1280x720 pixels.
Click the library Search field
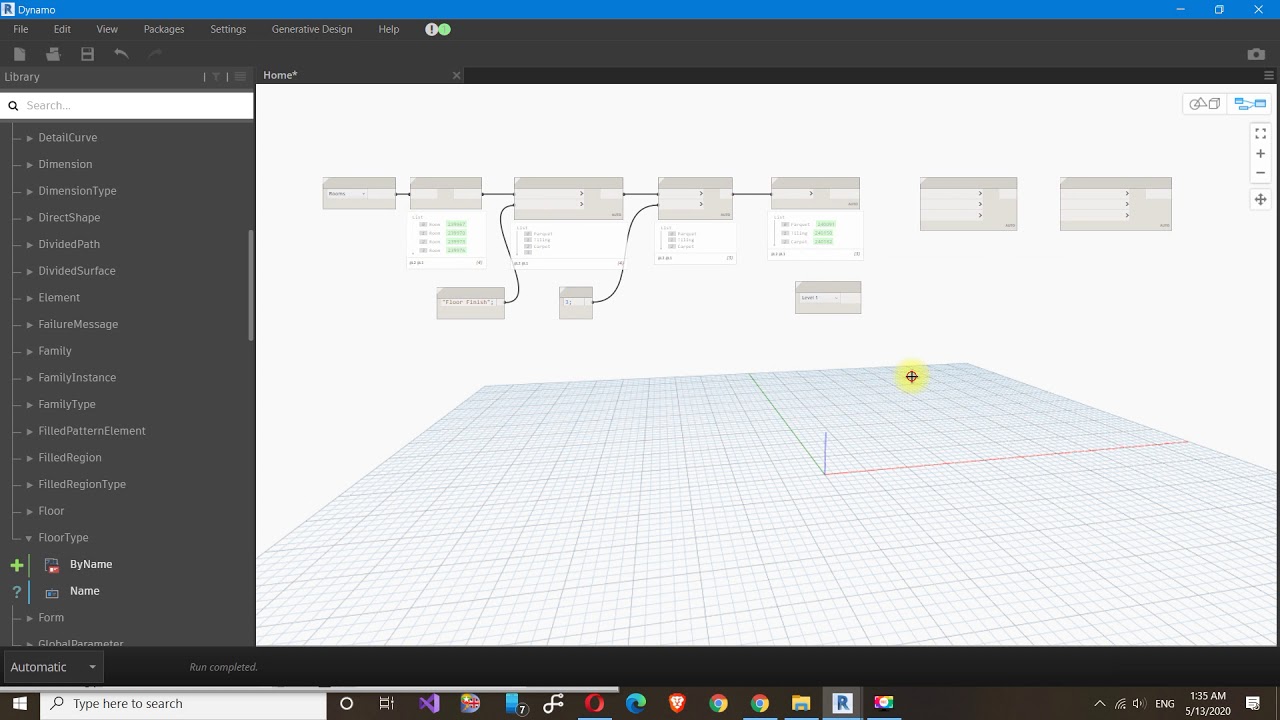pyautogui.click(x=127, y=105)
